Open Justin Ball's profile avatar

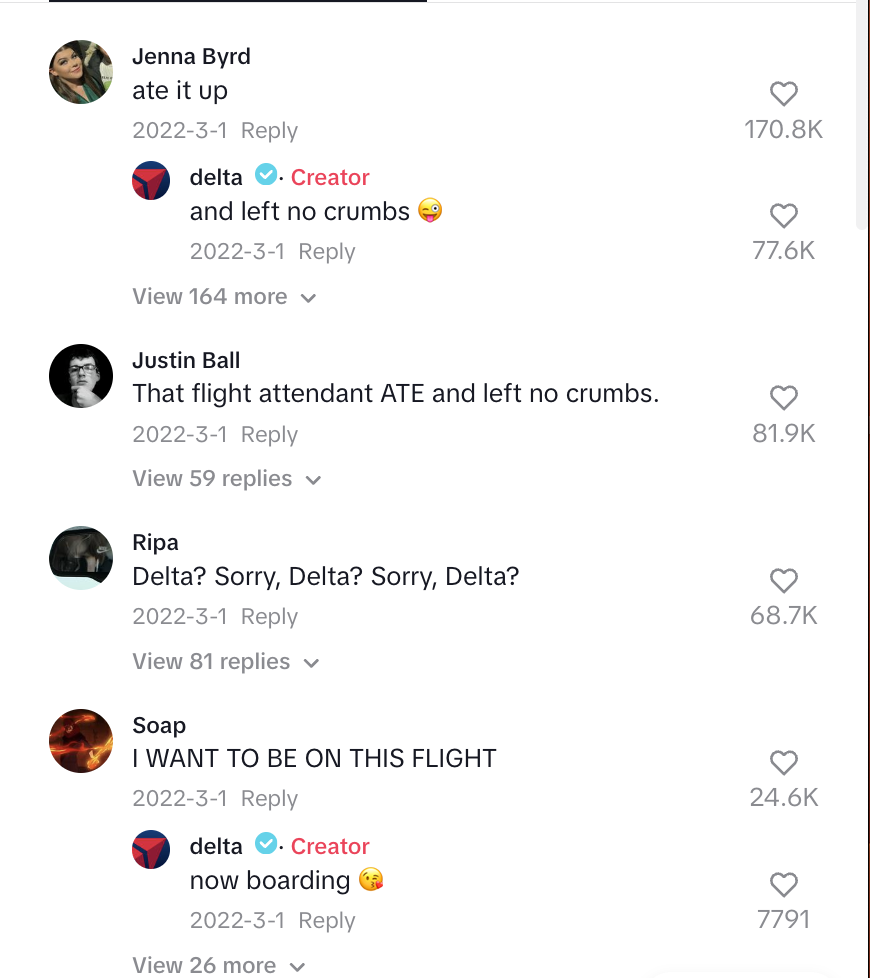click(81, 376)
